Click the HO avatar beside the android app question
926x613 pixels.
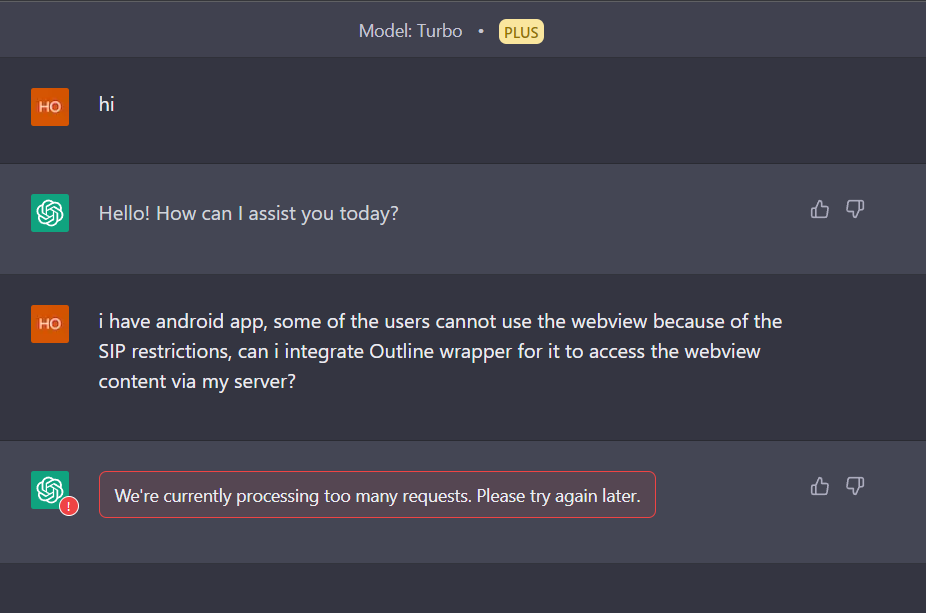pos(50,324)
